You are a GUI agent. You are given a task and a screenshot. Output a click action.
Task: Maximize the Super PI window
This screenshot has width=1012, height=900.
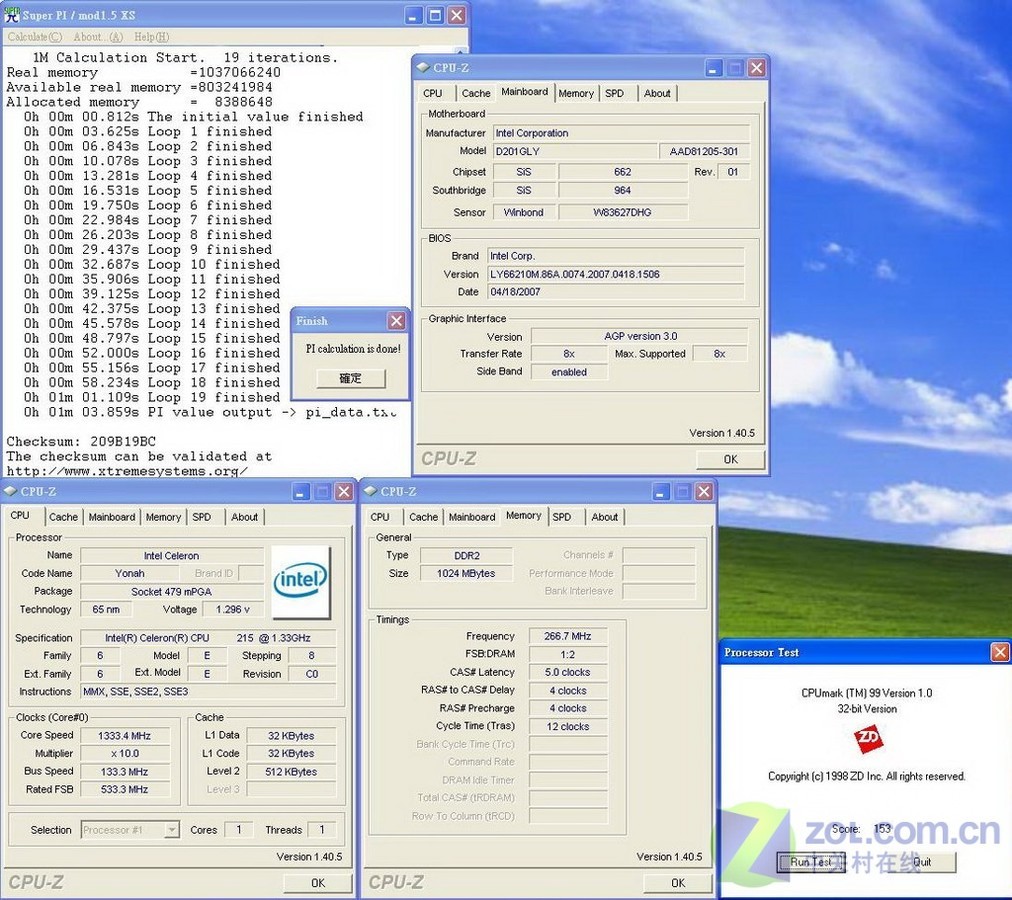point(436,15)
